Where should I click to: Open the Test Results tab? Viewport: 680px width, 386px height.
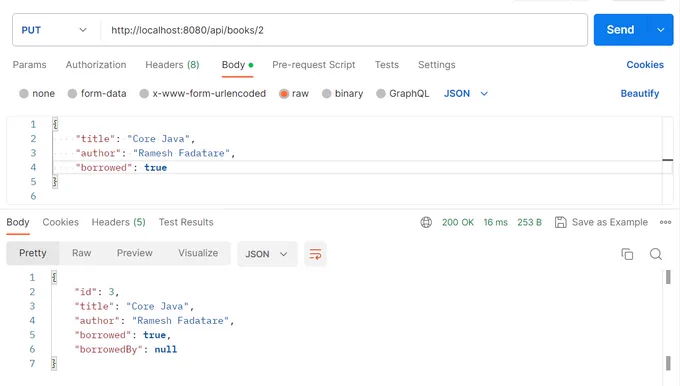[186, 222]
